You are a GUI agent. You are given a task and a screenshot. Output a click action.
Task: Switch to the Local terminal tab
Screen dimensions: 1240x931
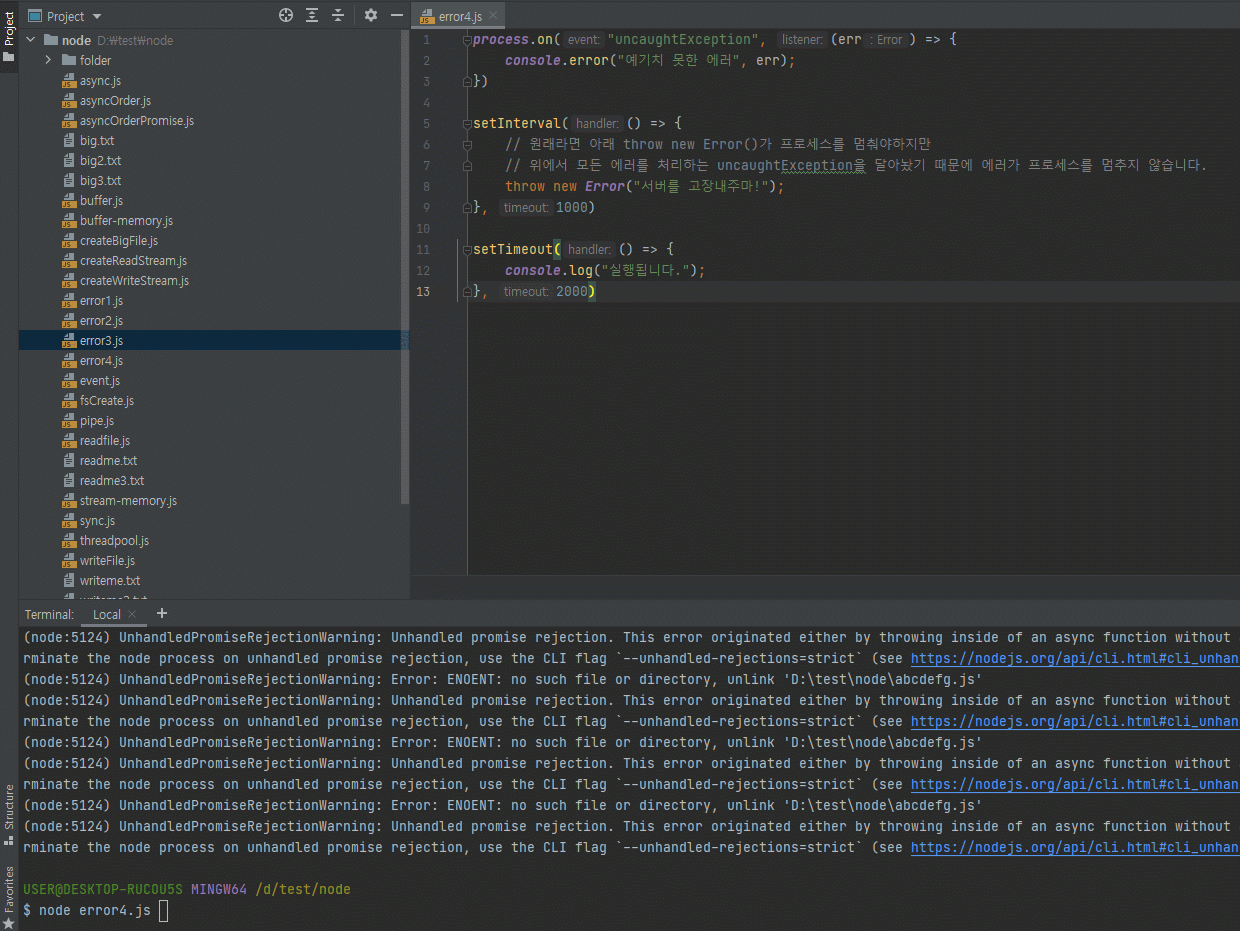(x=107, y=614)
